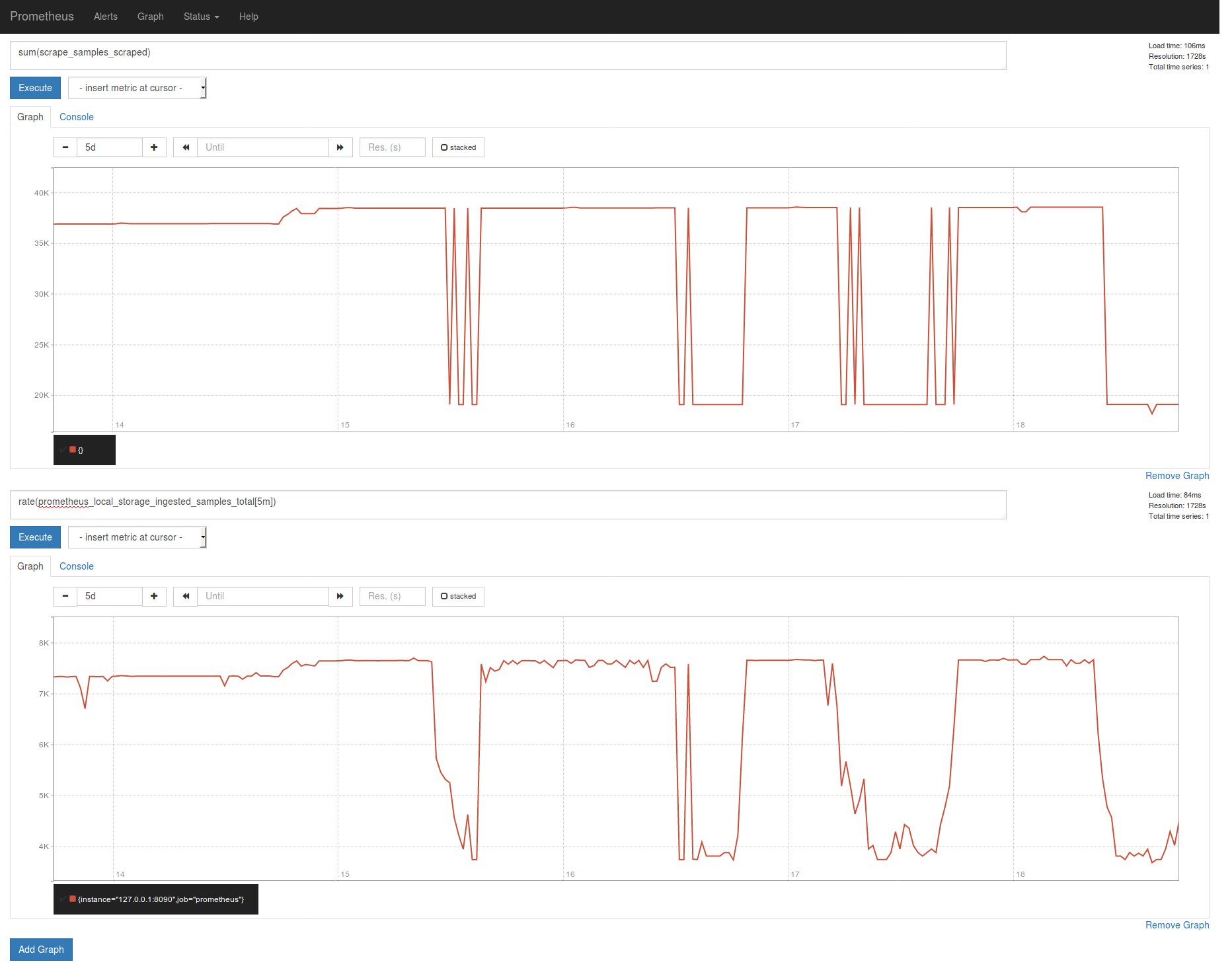Enable stacked mode on the bottom graph

tap(457, 596)
